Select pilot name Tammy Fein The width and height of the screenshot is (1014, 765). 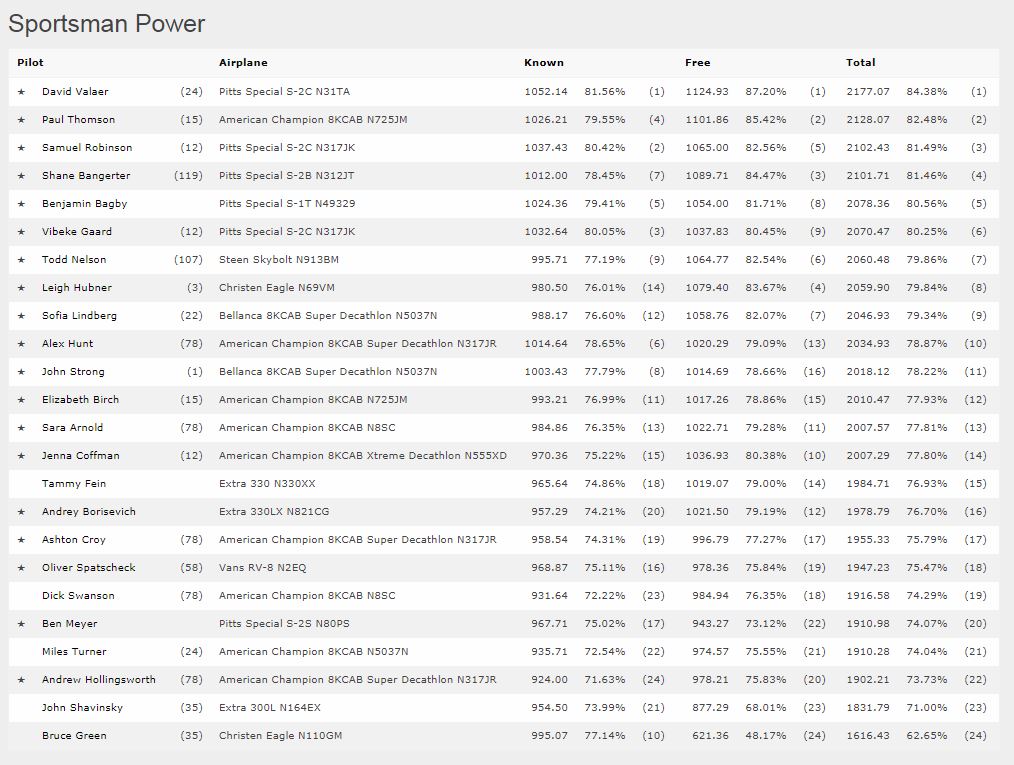click(x=74, y=484)
